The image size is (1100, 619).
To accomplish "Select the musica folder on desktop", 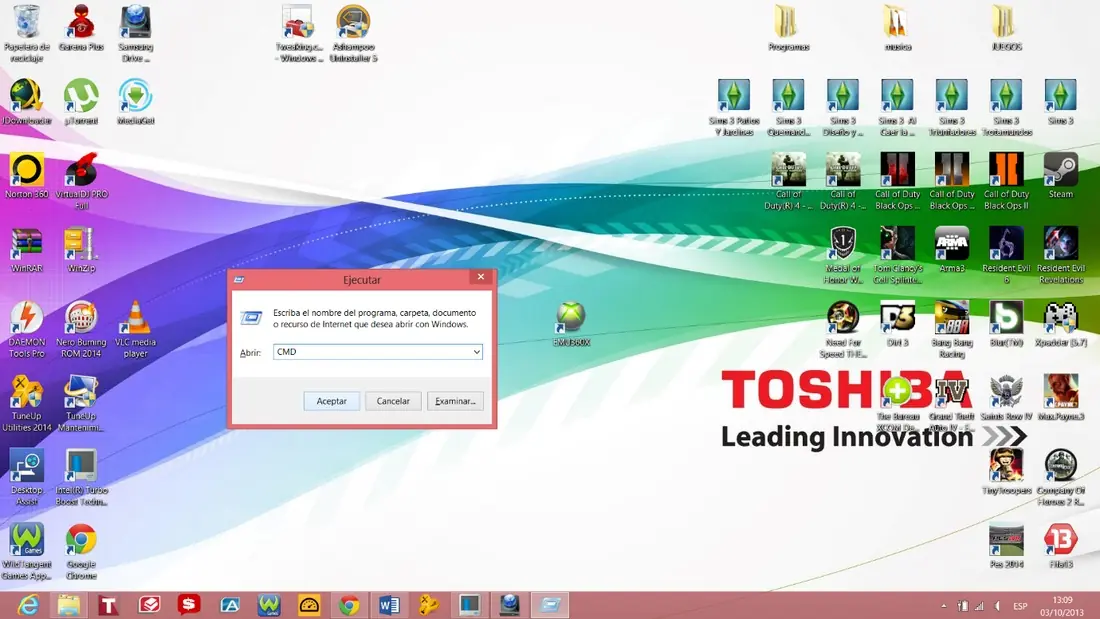I will [x=897, y=28].
